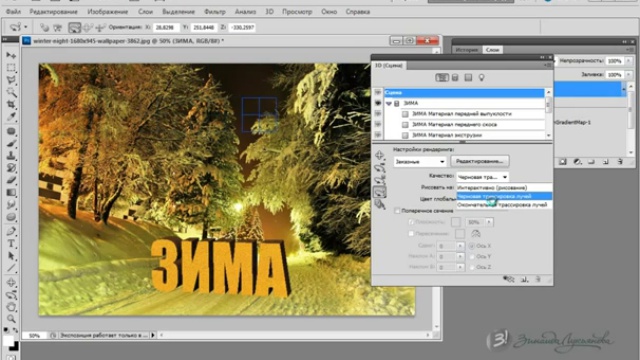Filter 3D panel by meshes icon
Screen dimensions: 640x360
click(455, 78)
